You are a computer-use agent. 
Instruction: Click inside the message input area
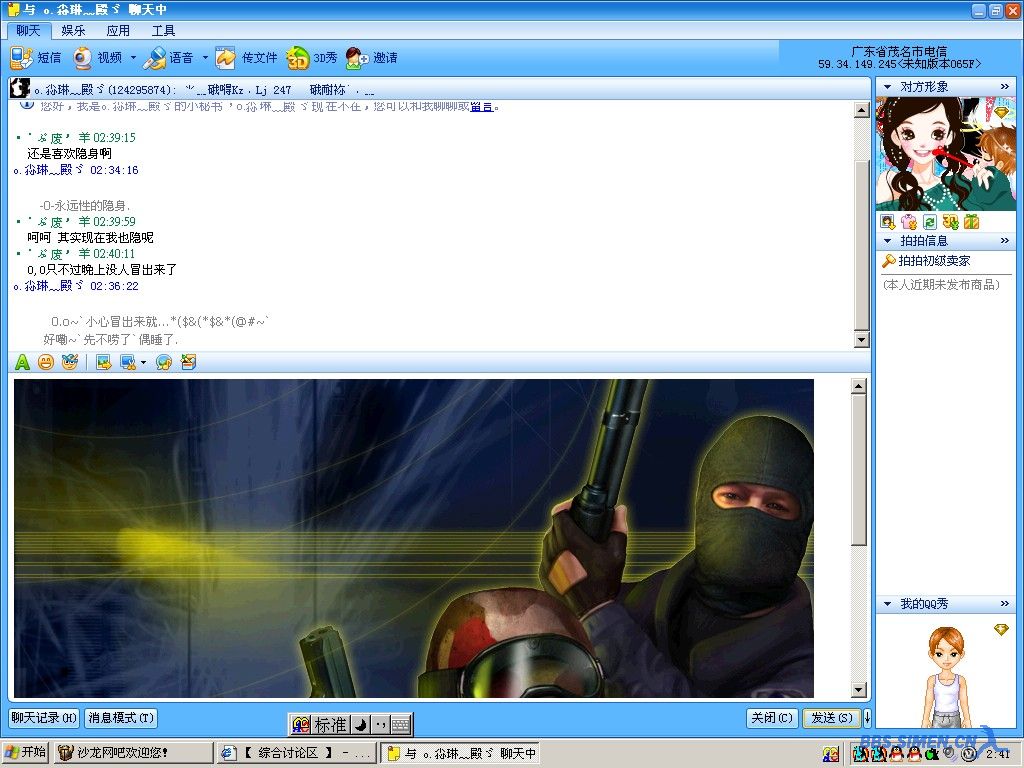pos(431,538)
